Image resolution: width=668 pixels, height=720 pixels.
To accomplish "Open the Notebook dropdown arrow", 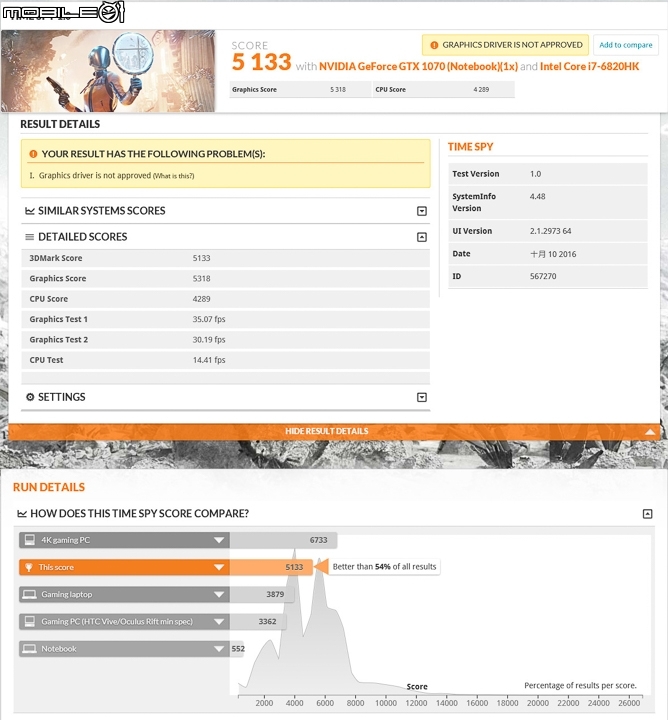I will click(219, 649).
